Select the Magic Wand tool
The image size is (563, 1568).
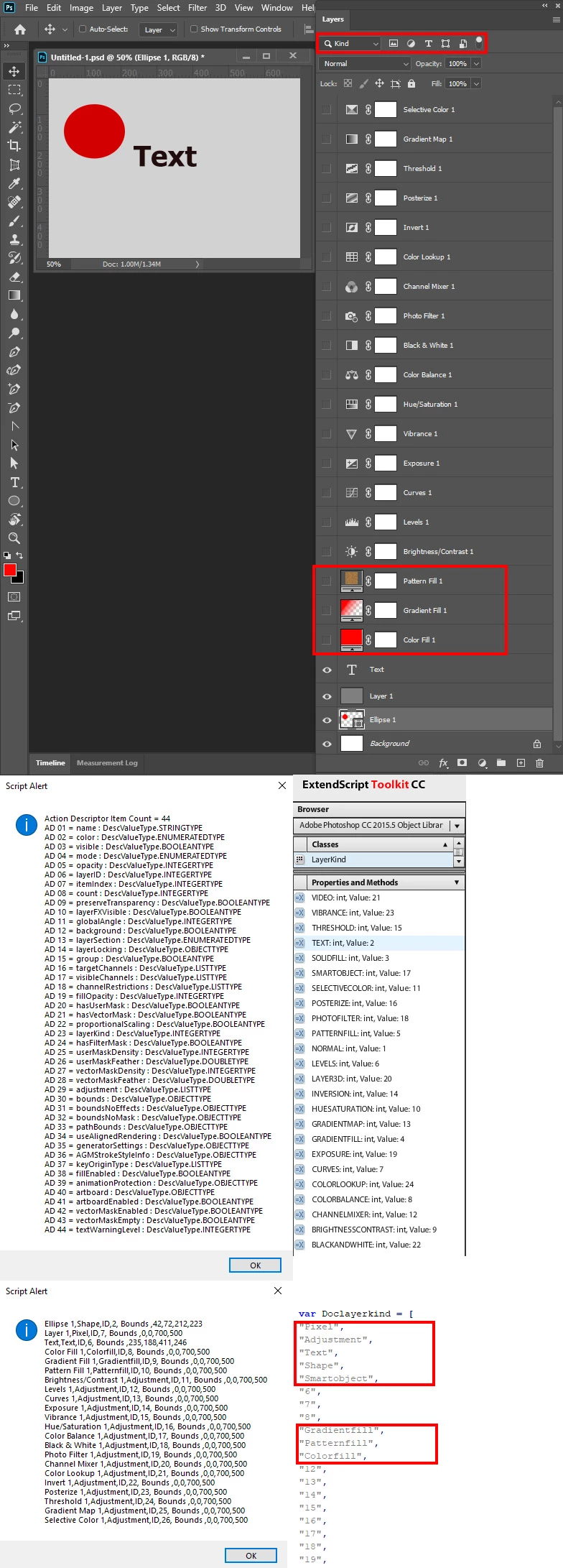[14, 127]
